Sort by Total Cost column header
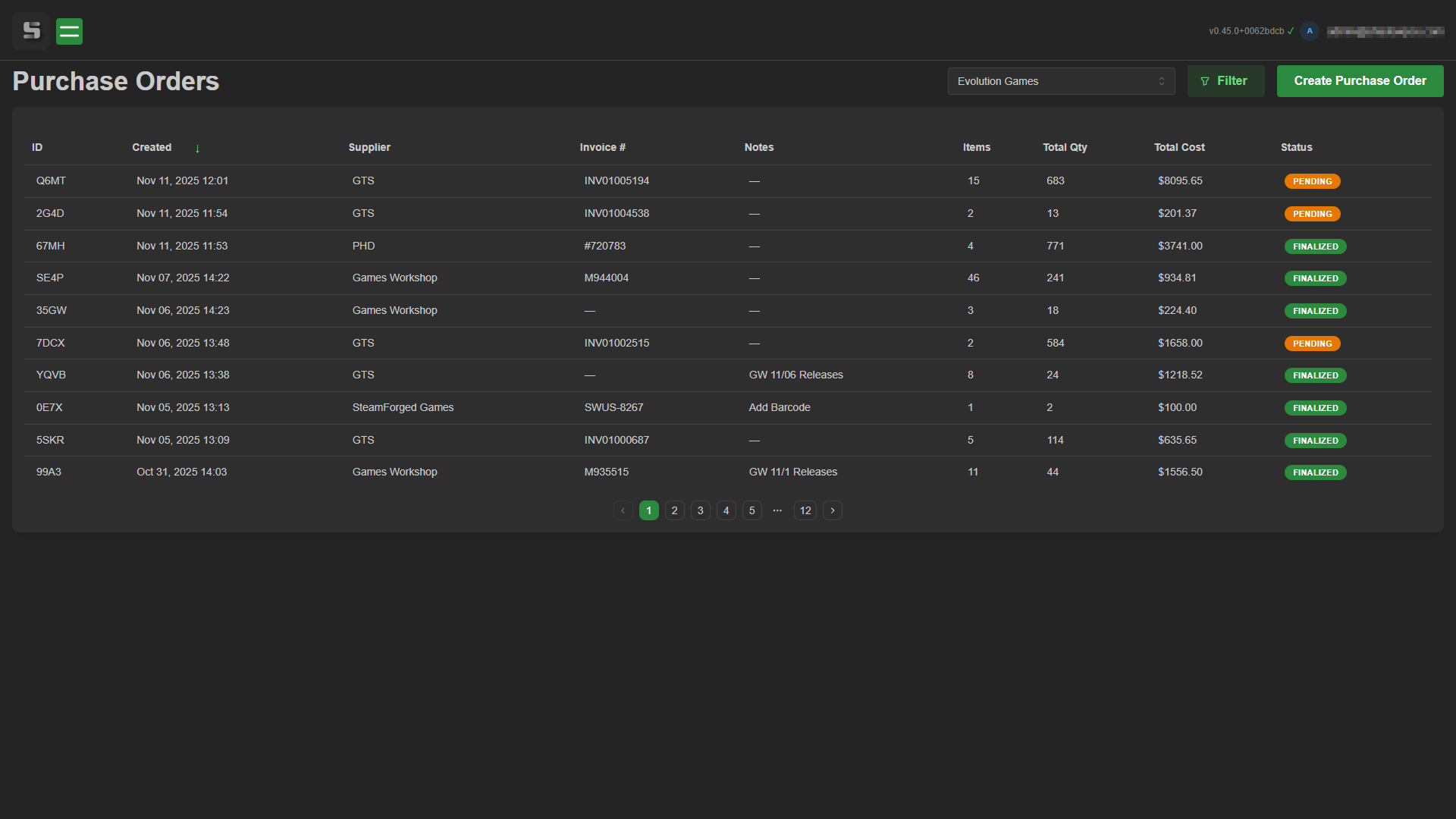1456x819 pixels. [1179, 147]
